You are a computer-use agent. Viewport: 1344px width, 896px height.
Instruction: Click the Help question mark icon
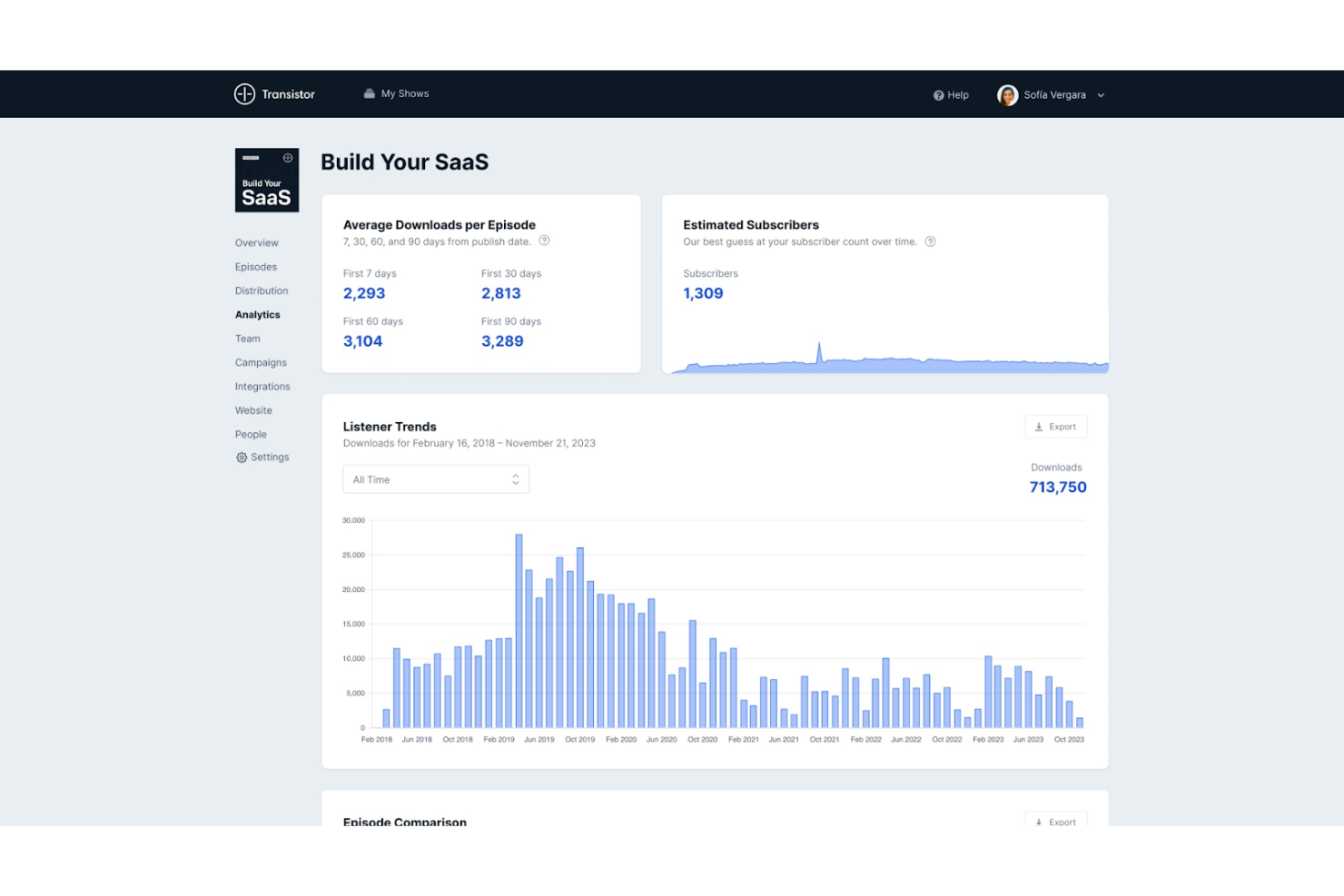(x=938, y=95)
